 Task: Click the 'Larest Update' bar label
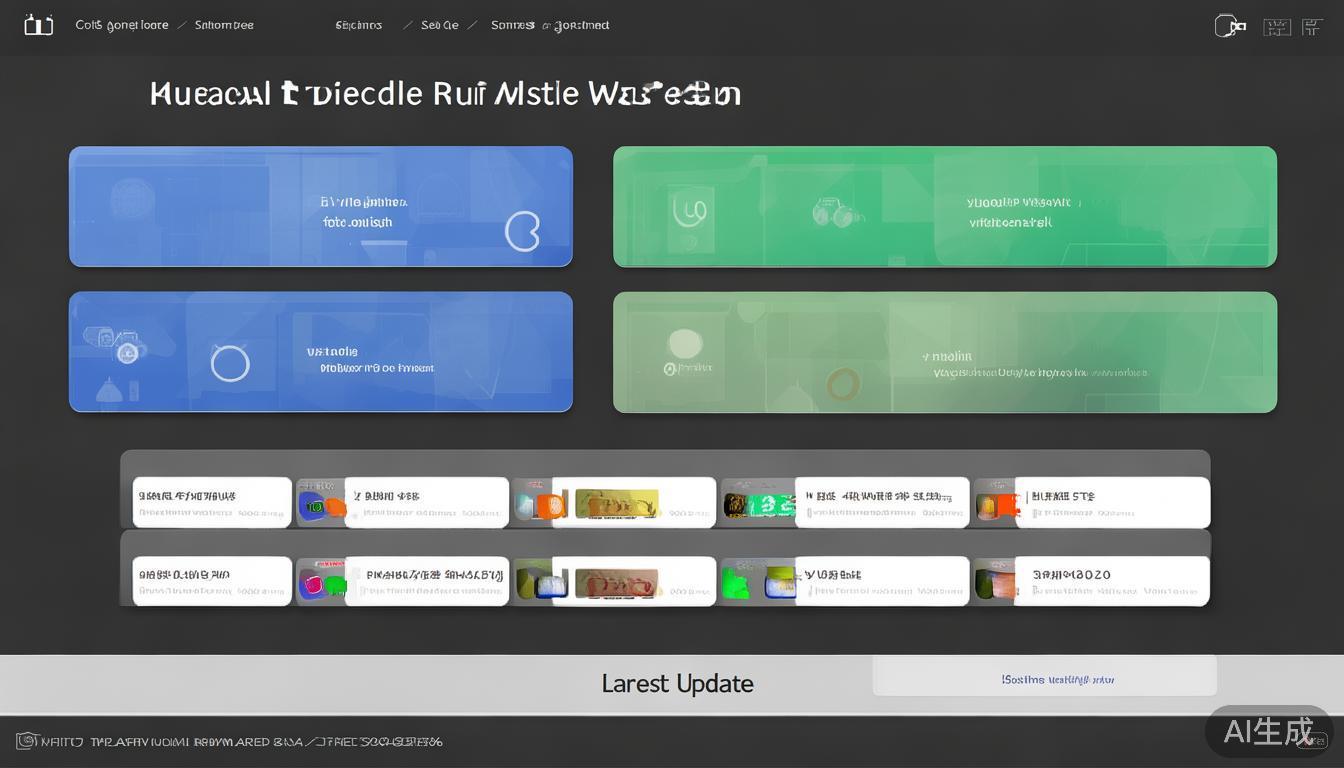[x=677, y=684]
